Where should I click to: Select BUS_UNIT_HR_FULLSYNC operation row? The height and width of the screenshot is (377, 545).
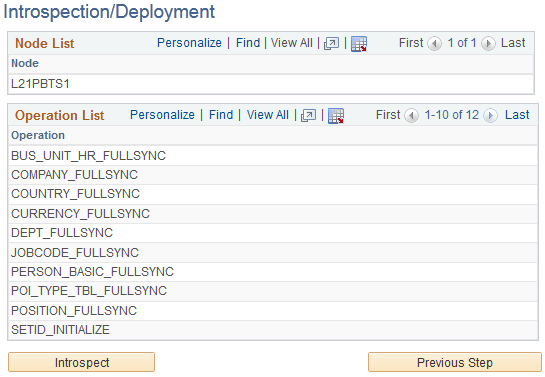[273, 156]
